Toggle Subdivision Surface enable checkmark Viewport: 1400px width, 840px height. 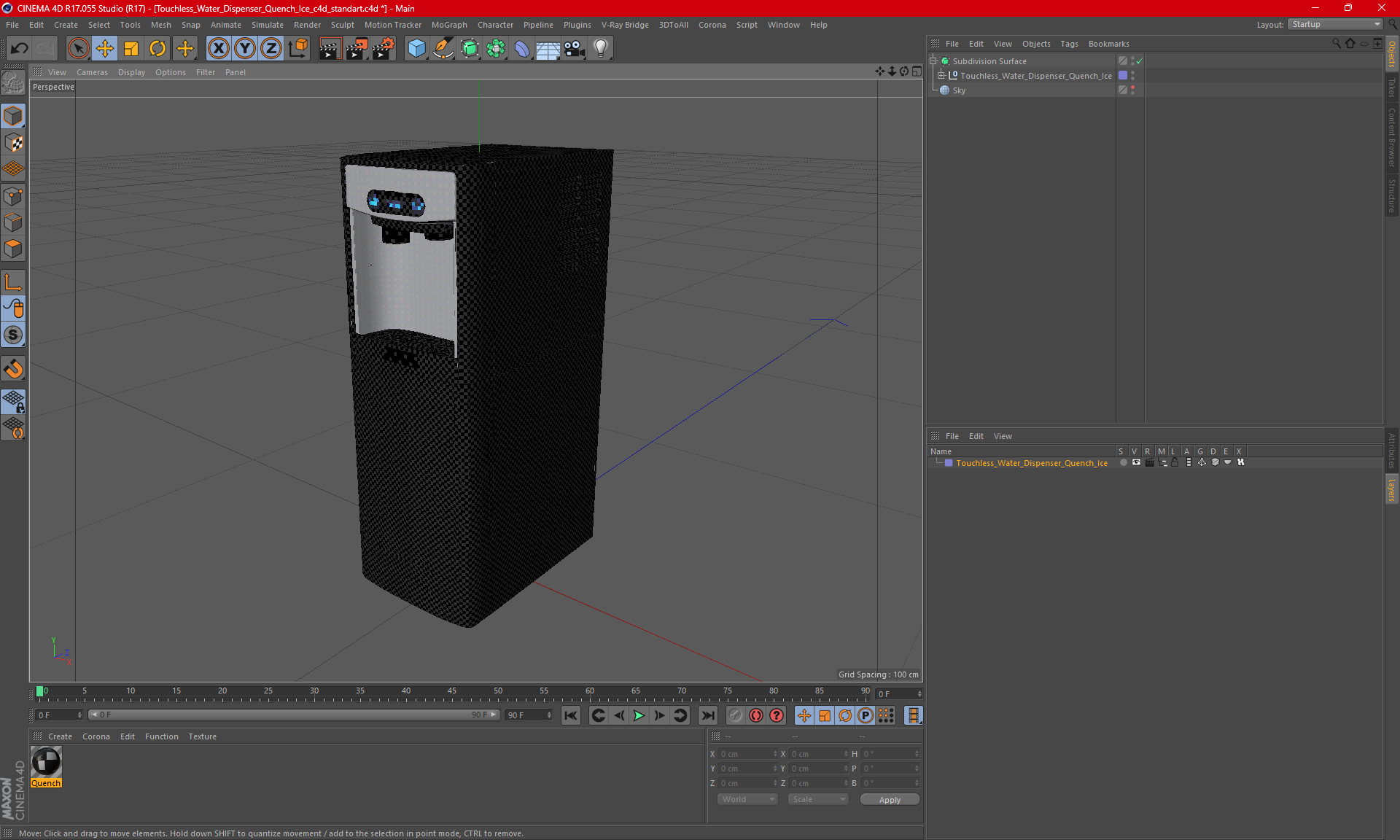[x=1140, y=61]
